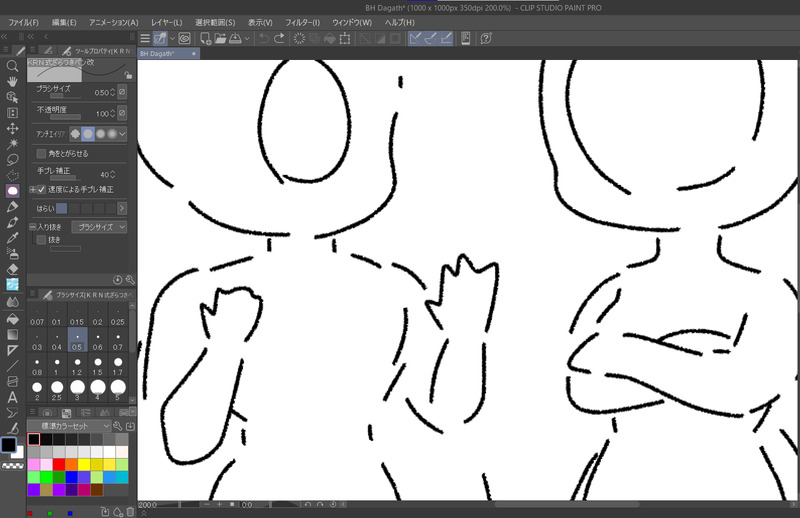Select the Object operation tool
Image resolution: width=800 pixels, height=518 pixels.
tap(12, 97)
